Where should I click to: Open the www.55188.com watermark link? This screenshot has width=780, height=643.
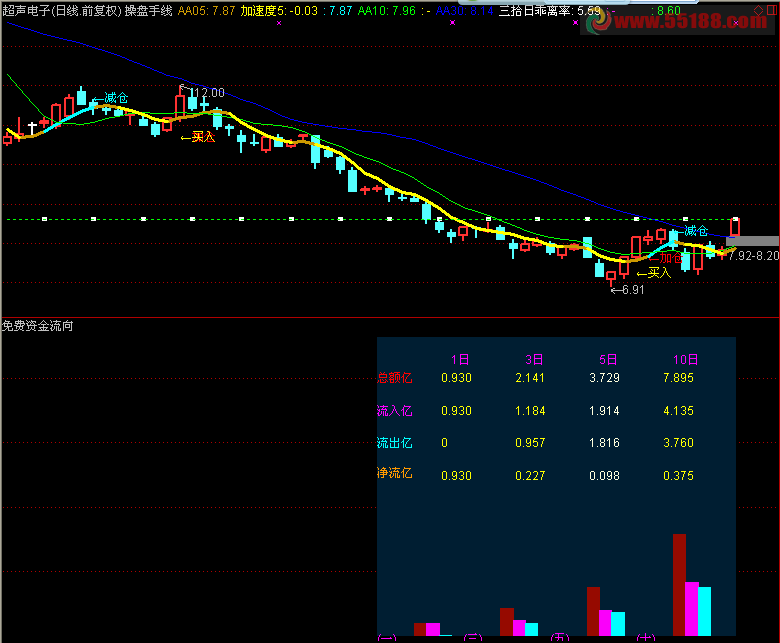coord(690,21)
